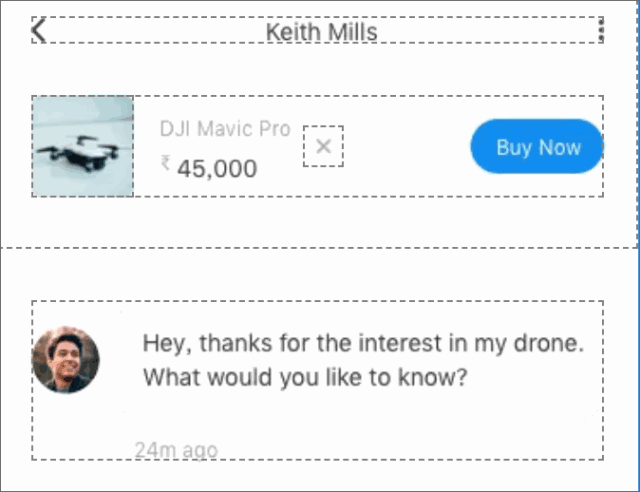Image resolution: width=640 pixels, height=492 pixels.
Task: Click Keith Mills' profile avatar
Action: pos(66,360)
